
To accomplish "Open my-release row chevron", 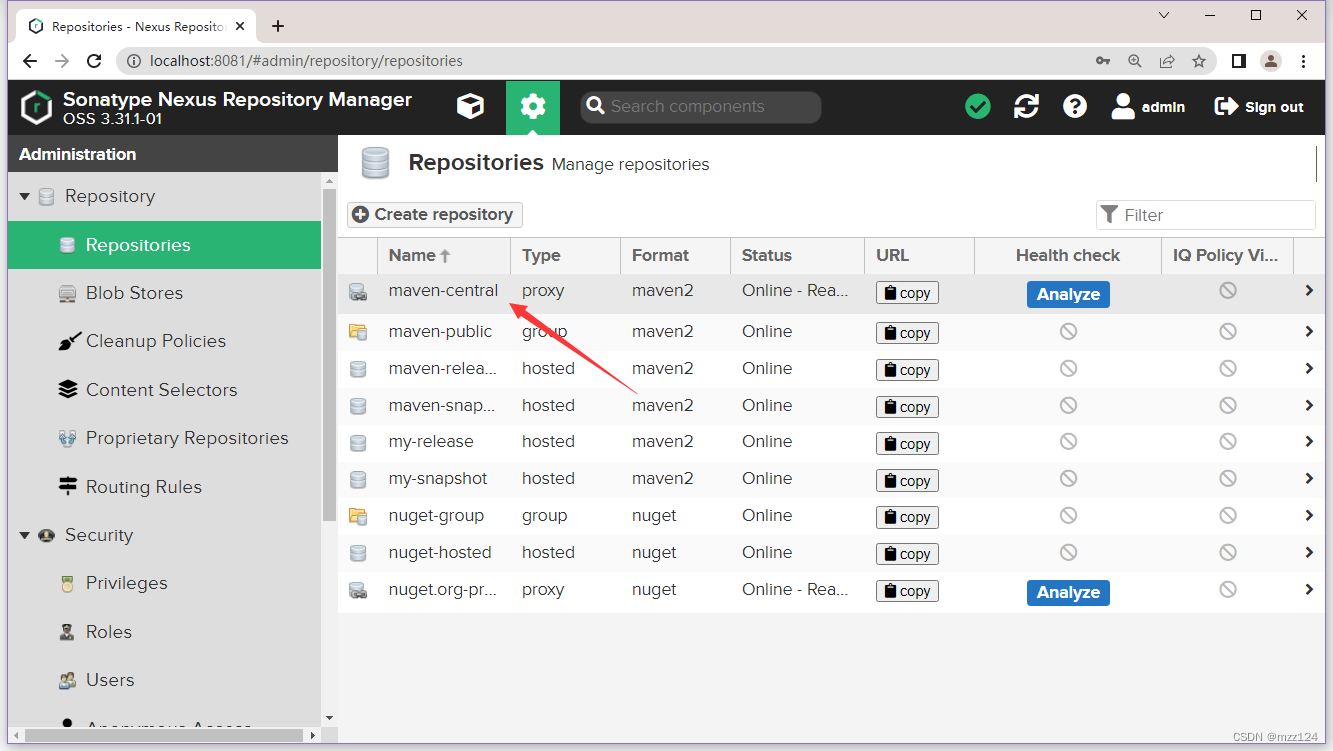I will click(x=1309, y=442).
